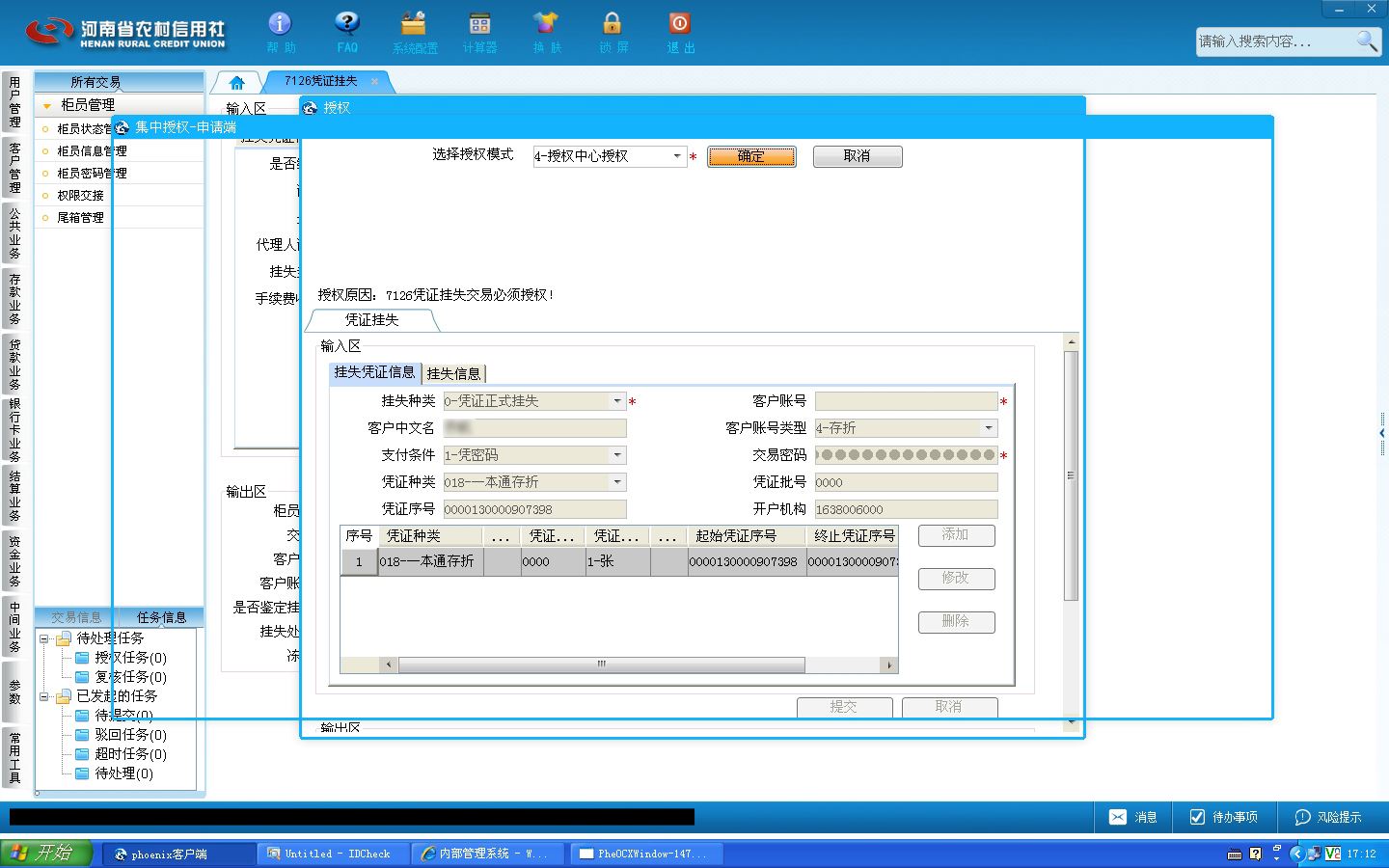This screenshot has width=1389, height=868.
Task: Open 柜员密码管理 menu item
Action: point(92,174)
